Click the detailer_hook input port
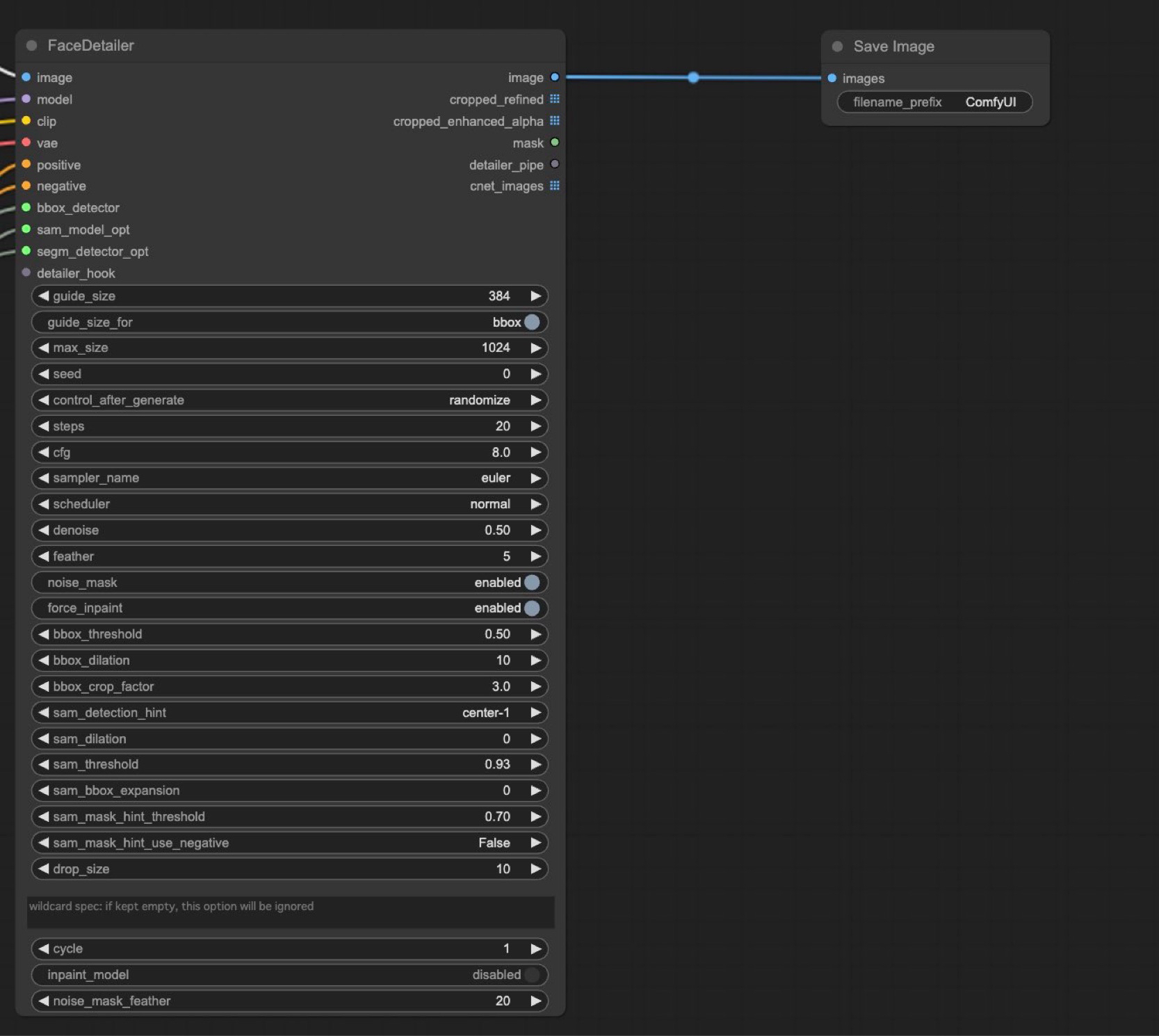The image size is (1159, 1036). [26, 273]
